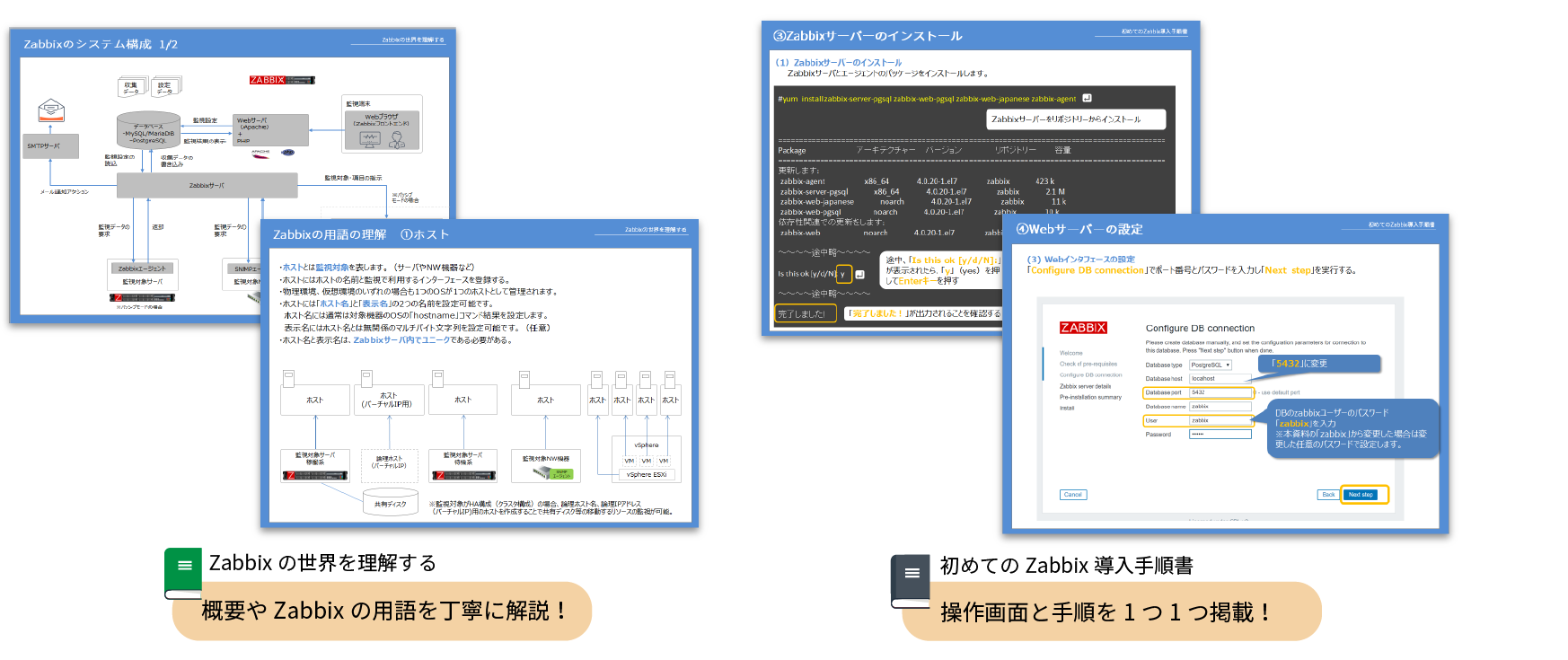Select Pre-installation summary step in sidebar
The width and height of the screenshot is (1568, 660).
[x=1090, y=397]
